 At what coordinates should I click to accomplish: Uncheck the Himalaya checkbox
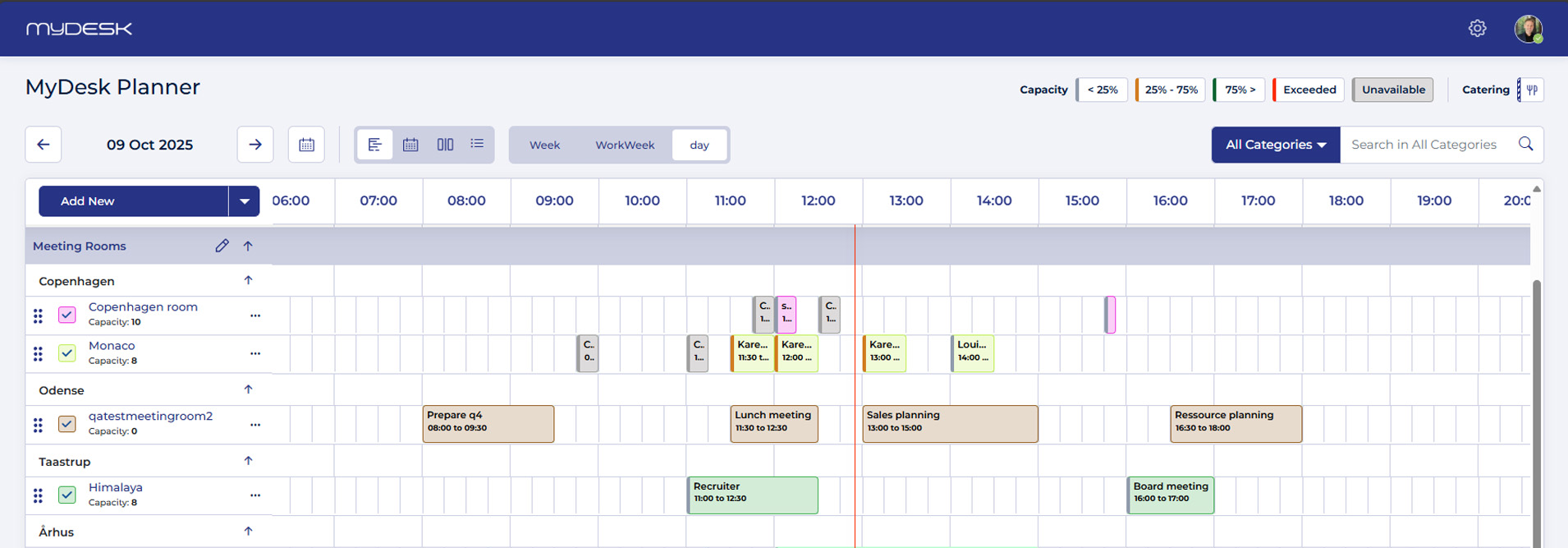click(x=67, y=495)
